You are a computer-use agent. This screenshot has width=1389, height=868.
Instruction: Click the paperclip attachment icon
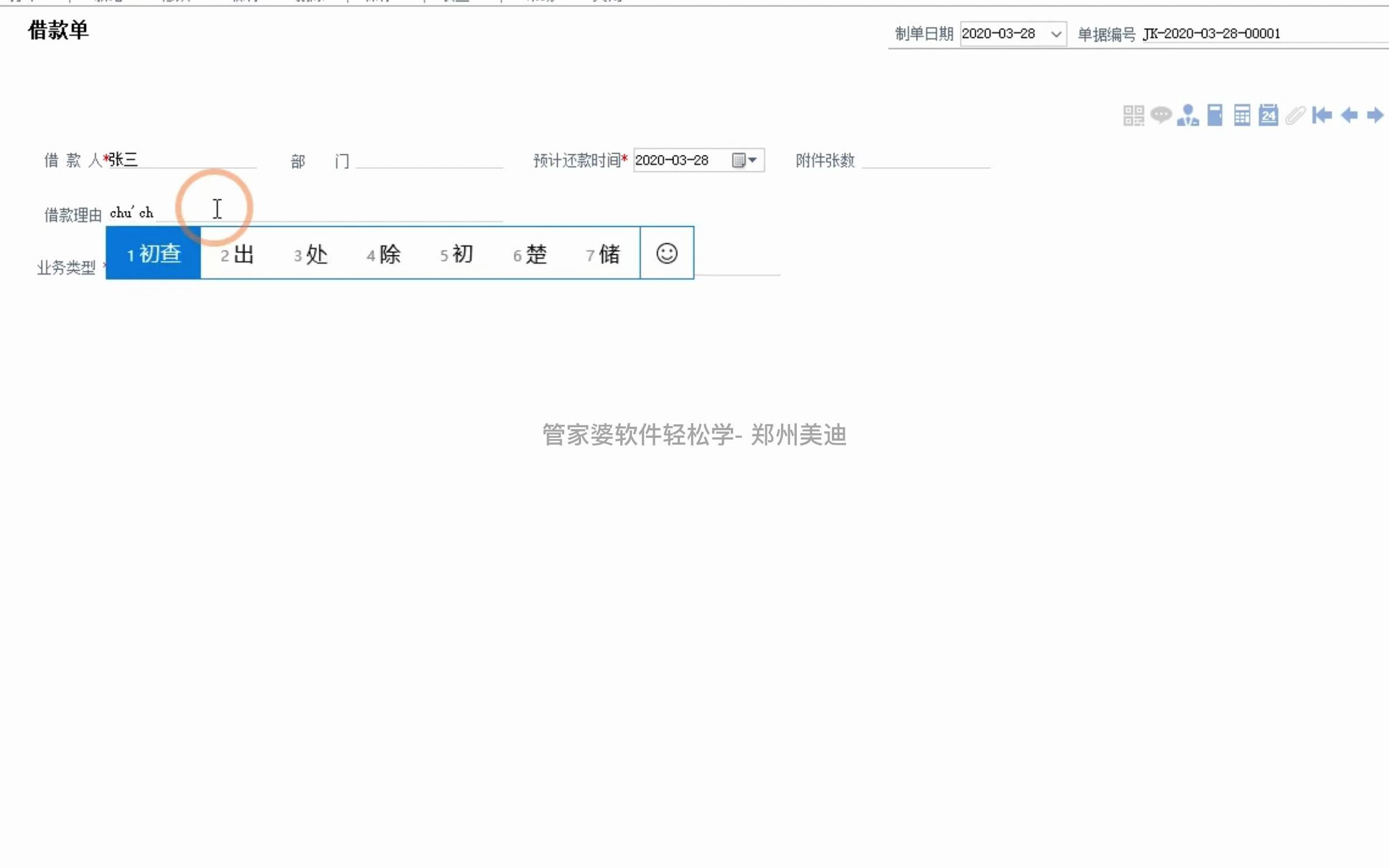[1295, 115]
